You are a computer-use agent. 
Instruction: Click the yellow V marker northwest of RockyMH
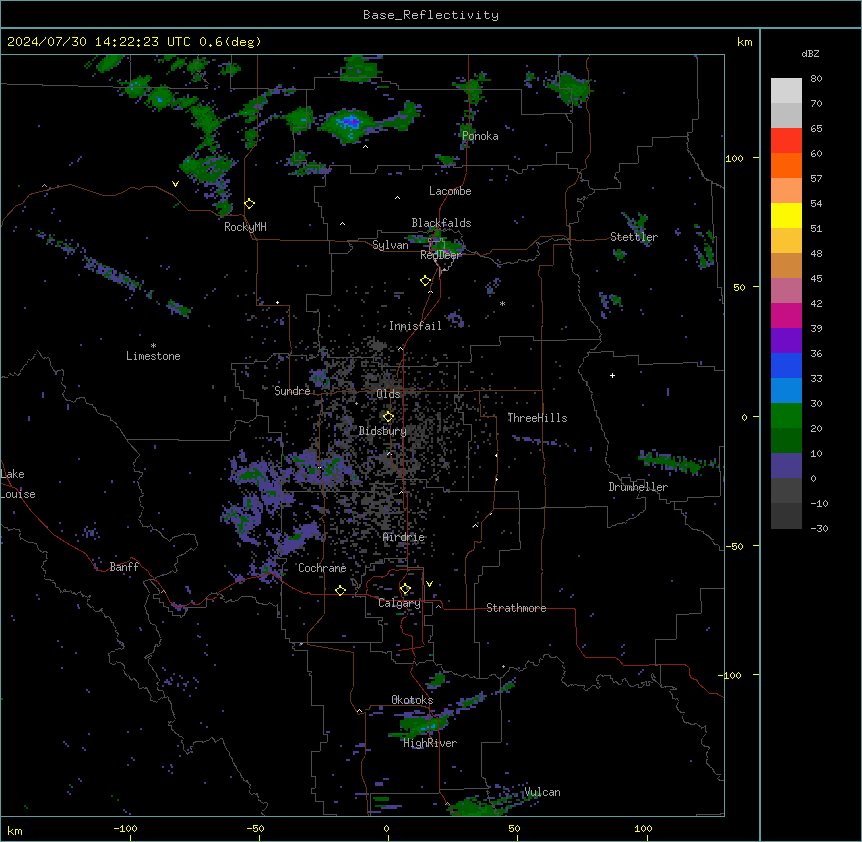click(175, 184)
